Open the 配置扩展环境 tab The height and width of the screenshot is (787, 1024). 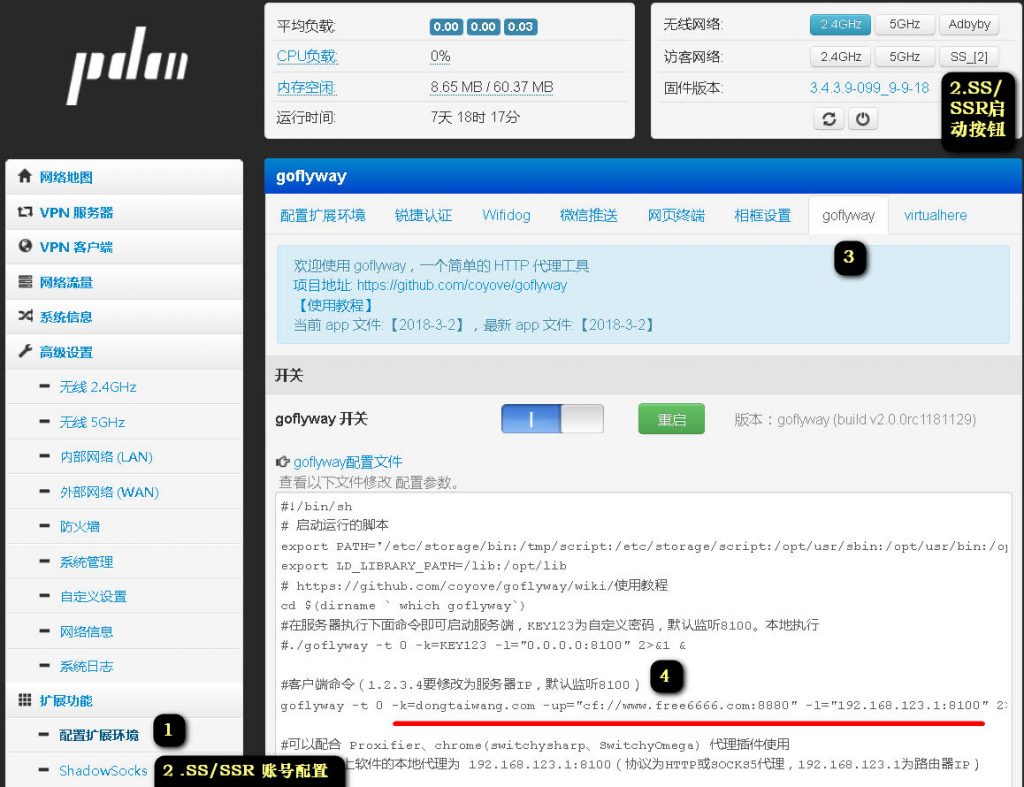click(x=323, y=216)
